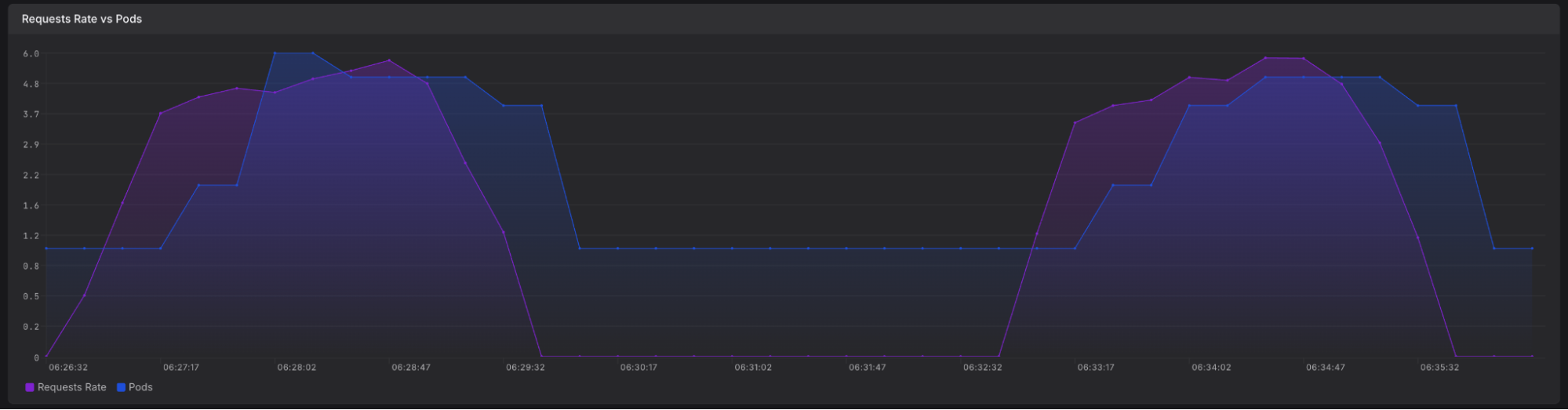Click the 06:32:32 time axis label

click(x=983, y=368)
